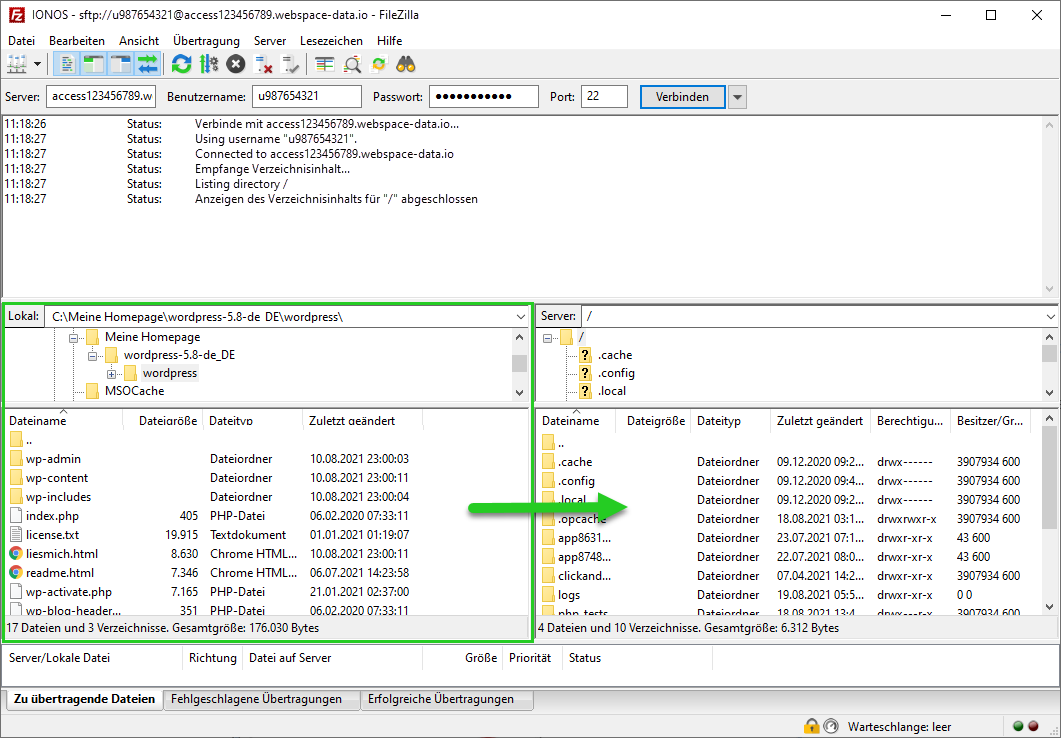Click the speed limit gauge icon
The width and height of the screenshot is (1061, 738).
coord(831,727)
